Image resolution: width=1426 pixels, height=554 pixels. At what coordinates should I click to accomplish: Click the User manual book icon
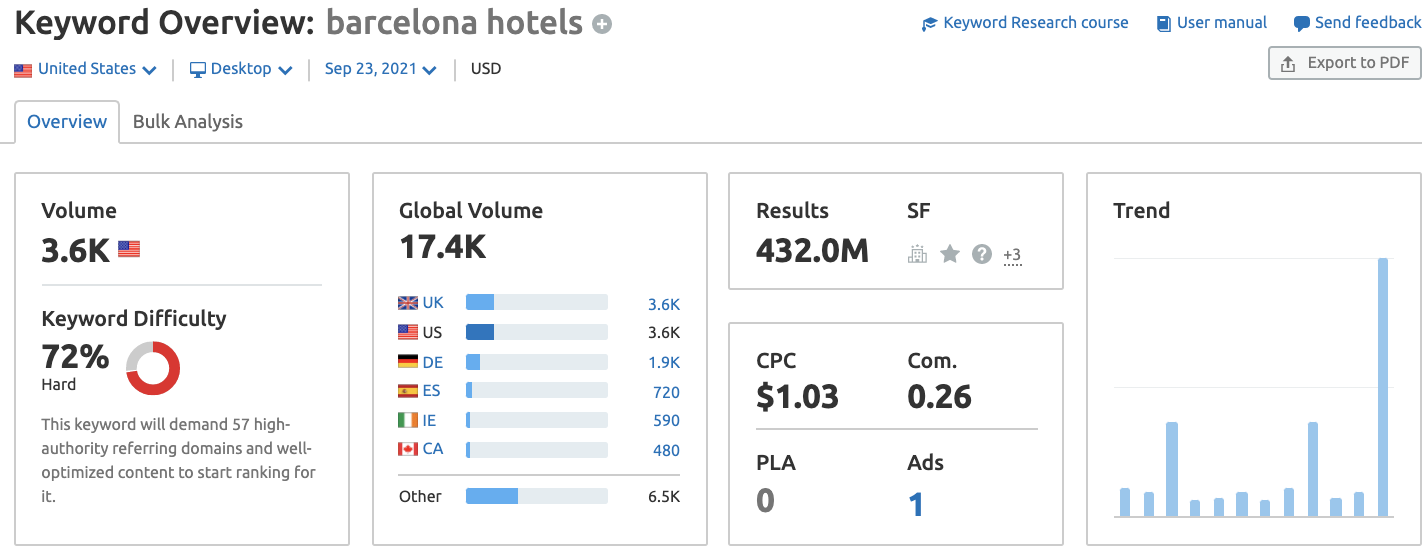1164,24
